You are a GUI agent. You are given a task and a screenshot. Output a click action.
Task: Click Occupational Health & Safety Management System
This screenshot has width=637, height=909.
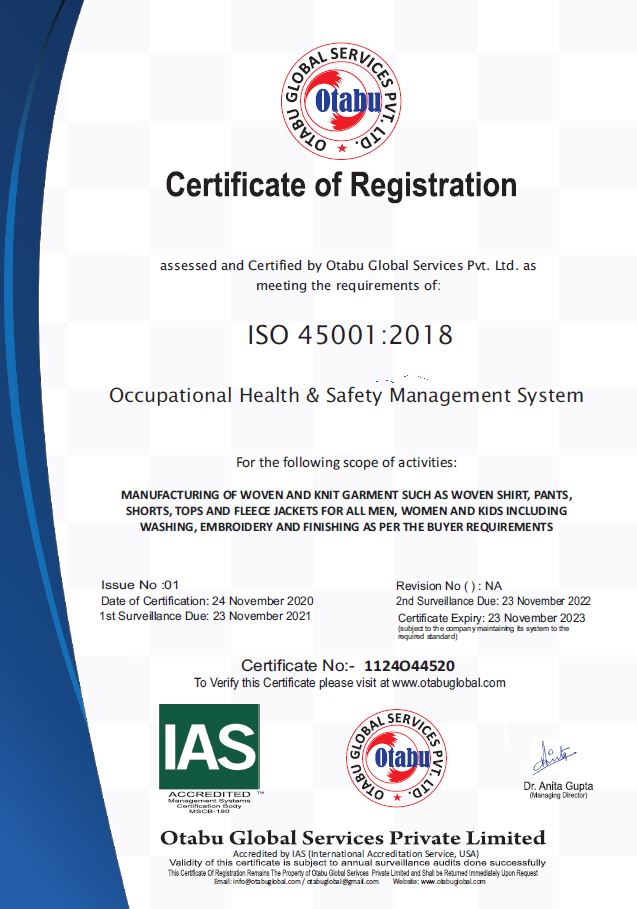point(346,395)
